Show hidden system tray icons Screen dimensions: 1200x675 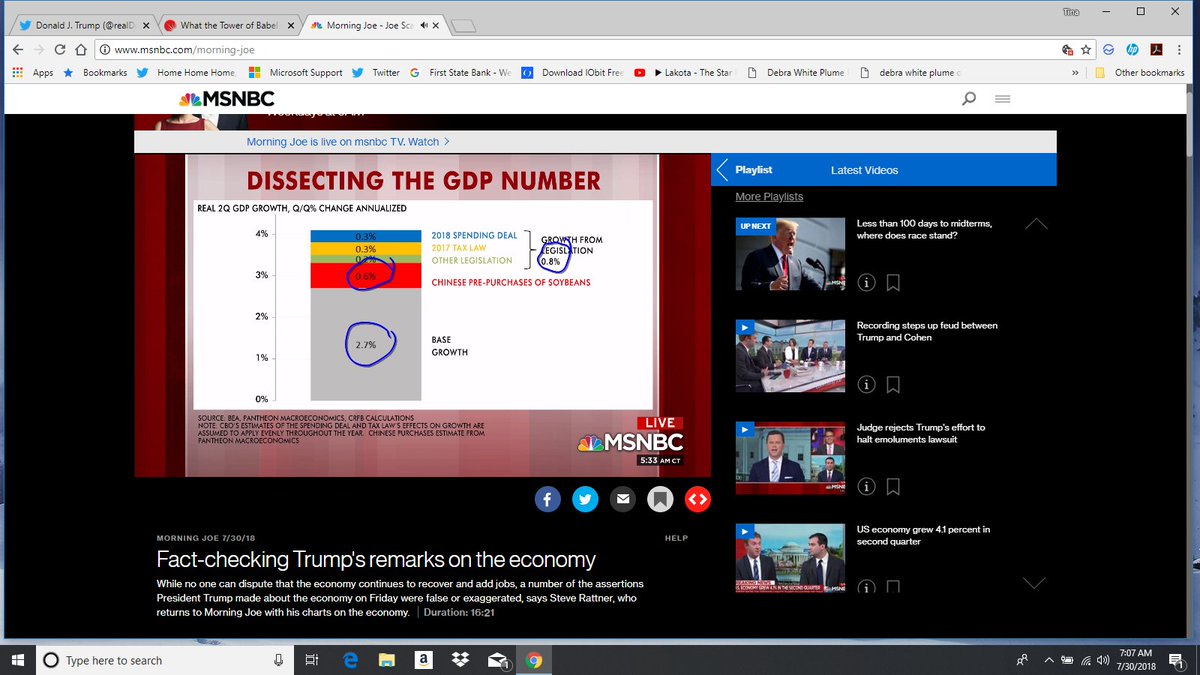[1048, 660]
